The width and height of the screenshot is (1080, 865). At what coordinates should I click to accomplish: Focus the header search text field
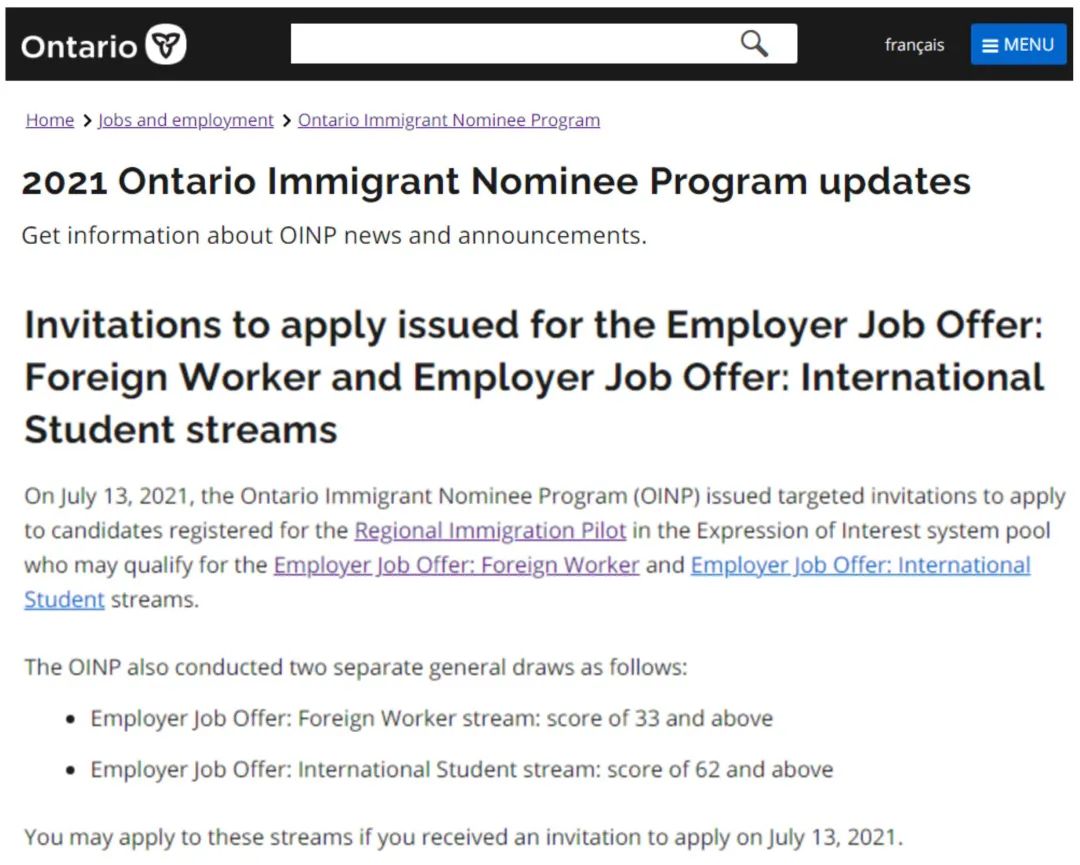(510, 44)
